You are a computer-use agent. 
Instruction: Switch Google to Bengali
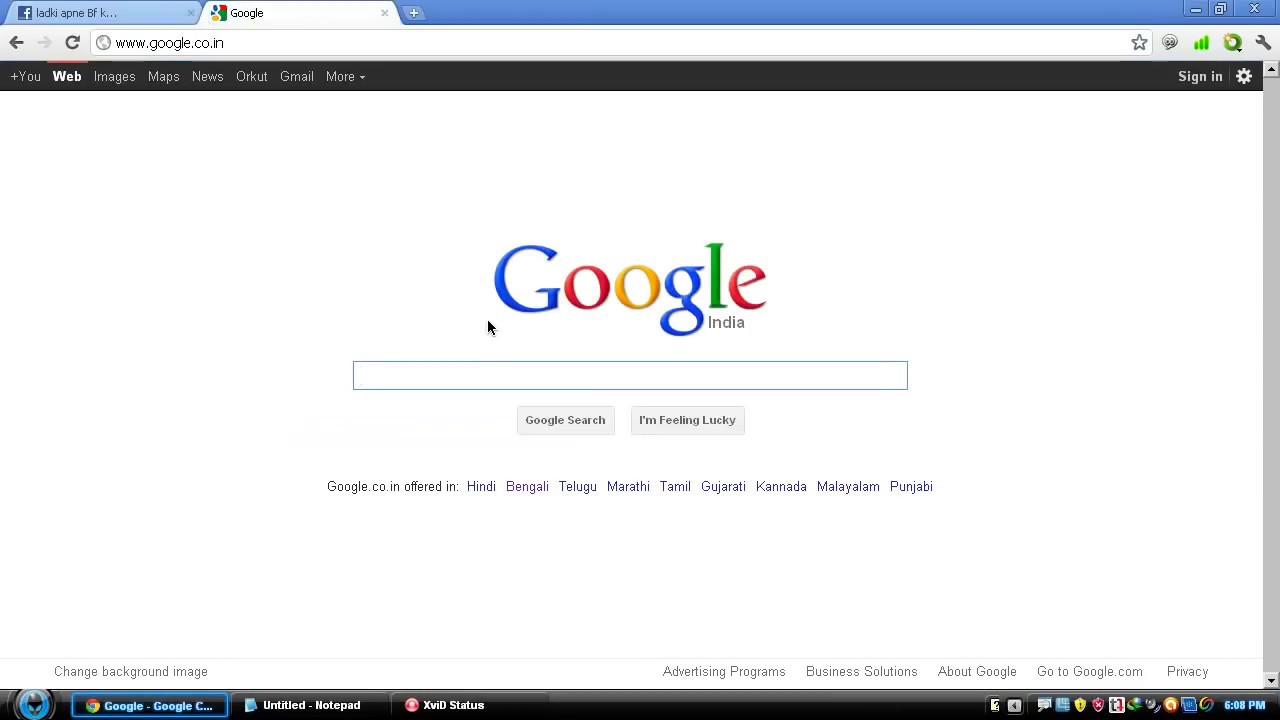point(527,486)
